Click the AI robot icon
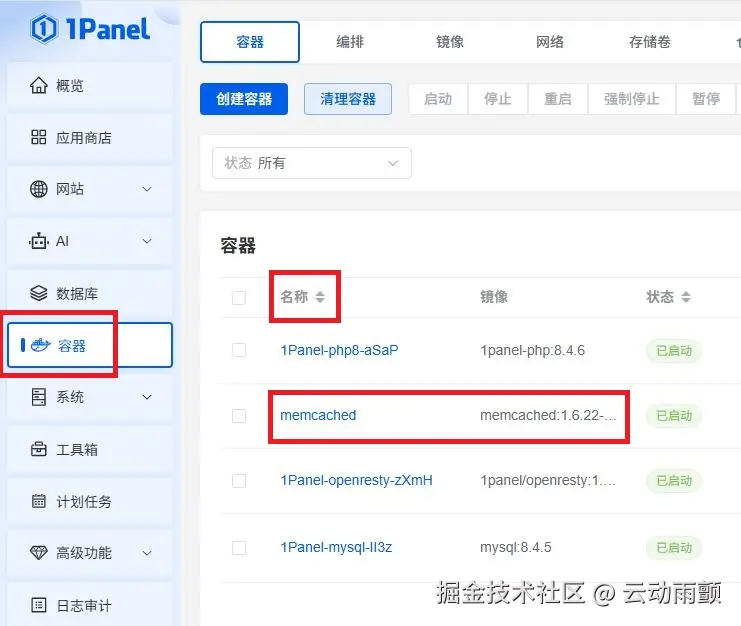The image size is (741, 626). click(39, 241)
